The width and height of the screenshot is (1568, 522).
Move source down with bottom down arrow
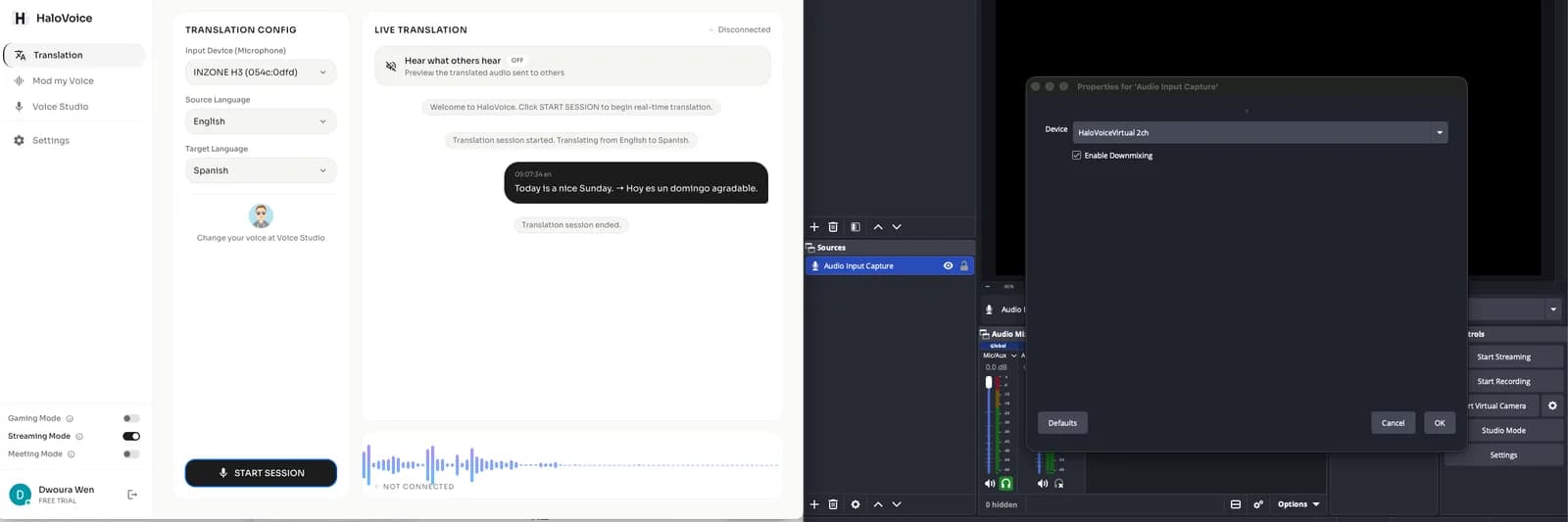point(897,504)
